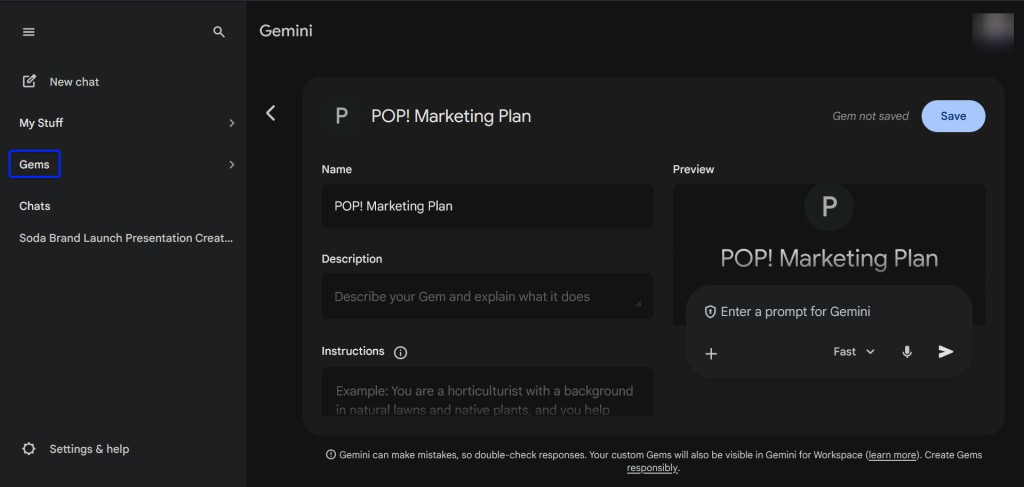
Task: Click the New chat compose icon
Action: (x=30, y=81)
